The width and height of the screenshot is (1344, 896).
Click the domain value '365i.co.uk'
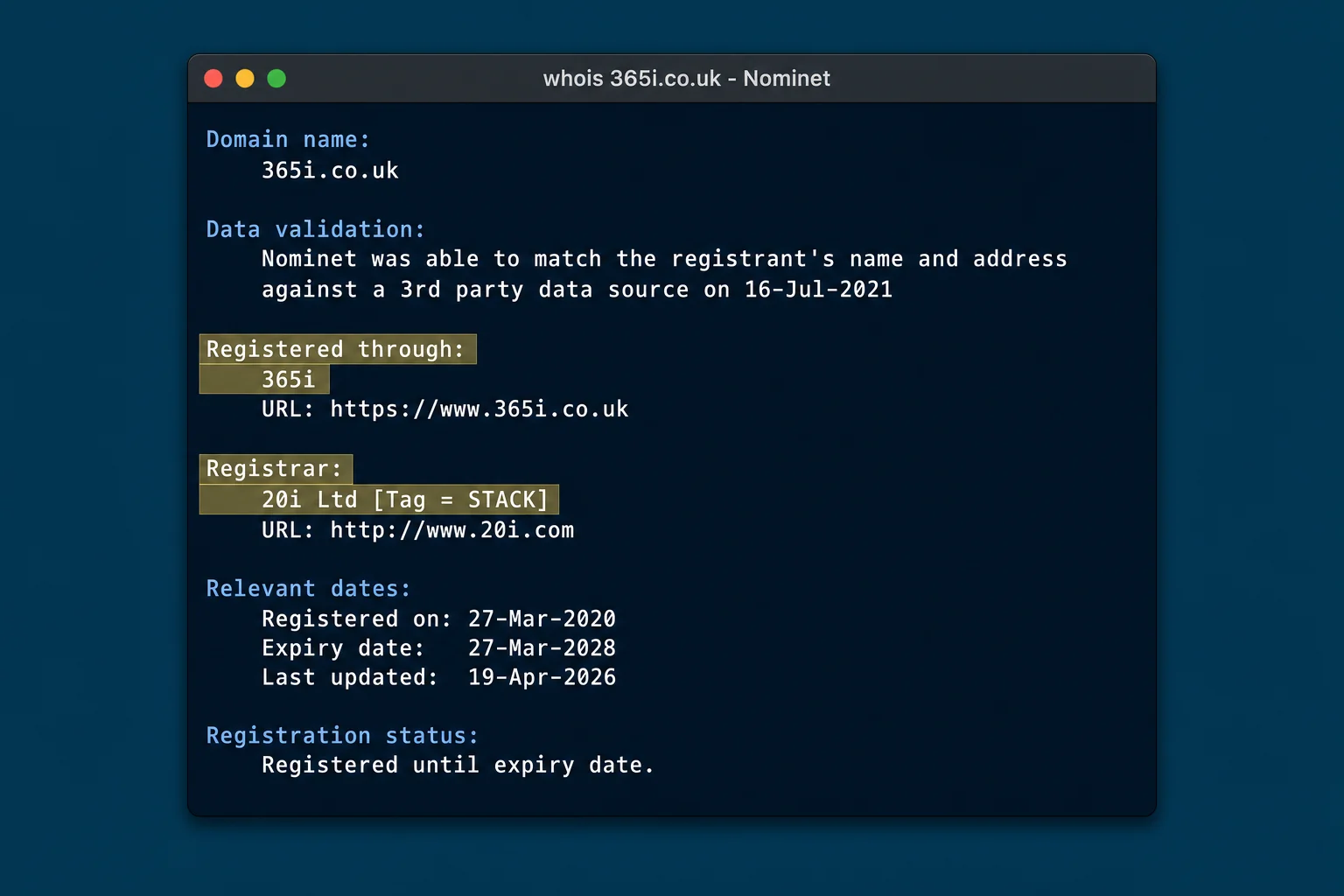tap(330, 171)
